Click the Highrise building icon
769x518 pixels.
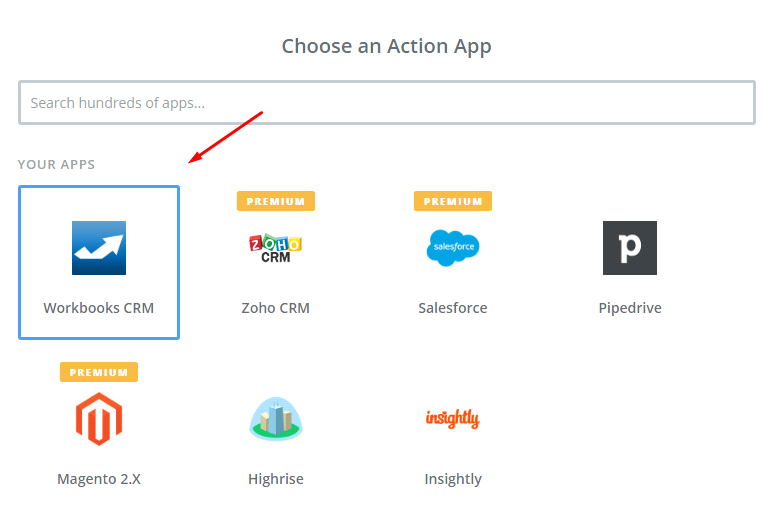pyautogui.click(x=276, y=419)
